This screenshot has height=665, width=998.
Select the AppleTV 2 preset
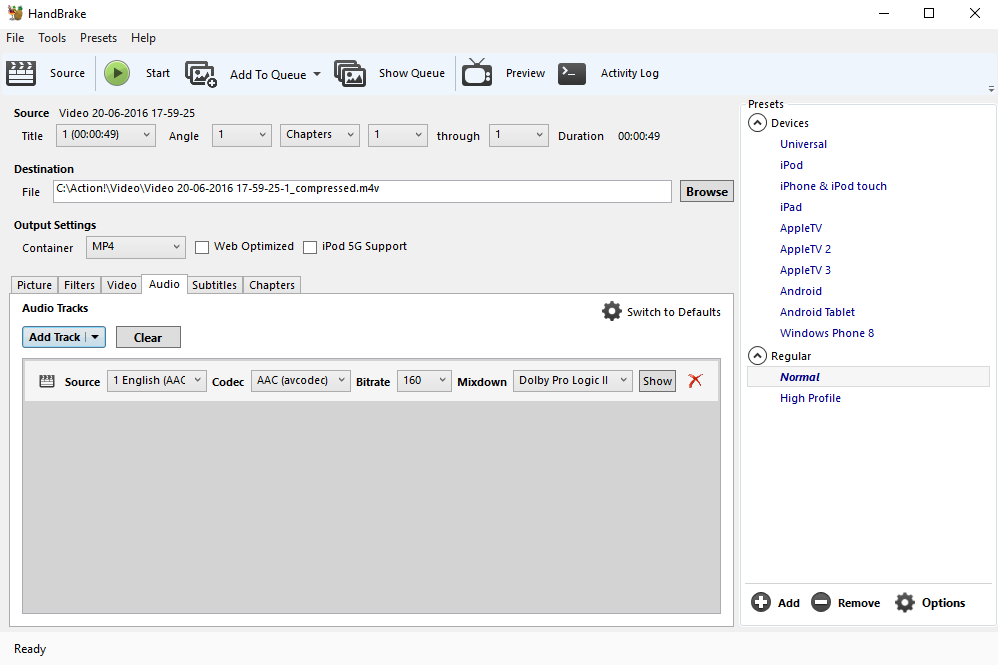click(805, 249)
